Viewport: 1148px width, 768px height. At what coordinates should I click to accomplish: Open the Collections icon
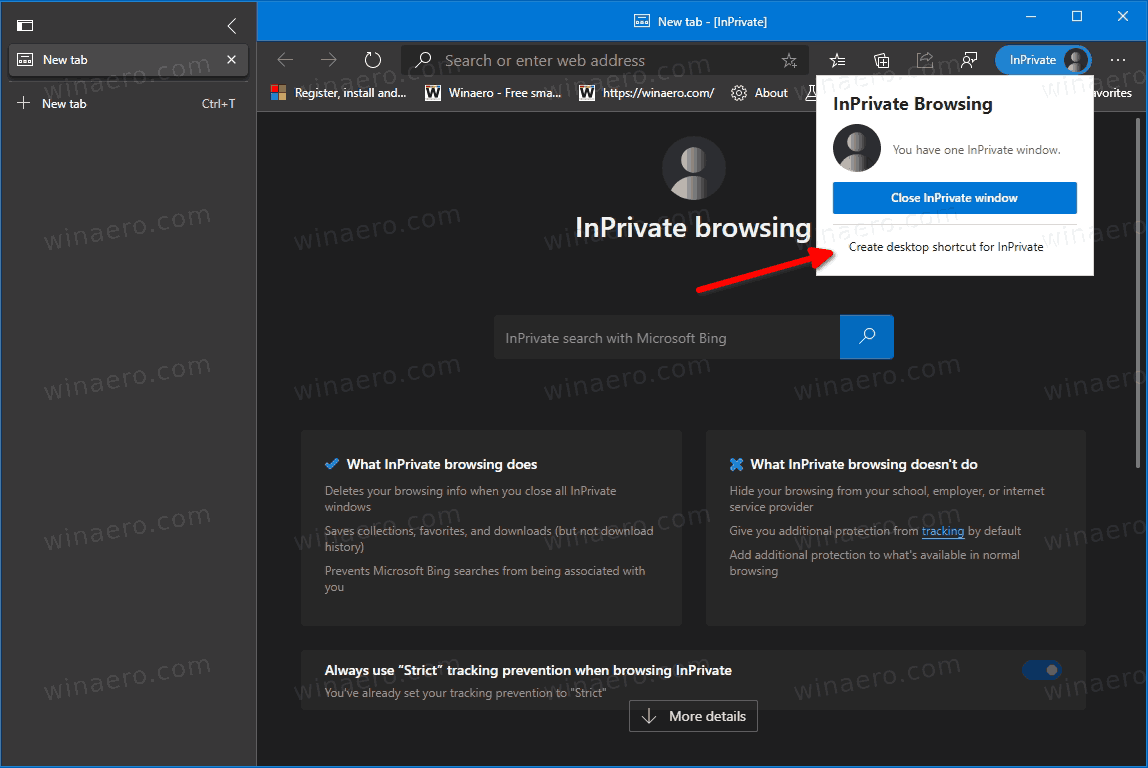pyautogui.click(x=881, y=61)
